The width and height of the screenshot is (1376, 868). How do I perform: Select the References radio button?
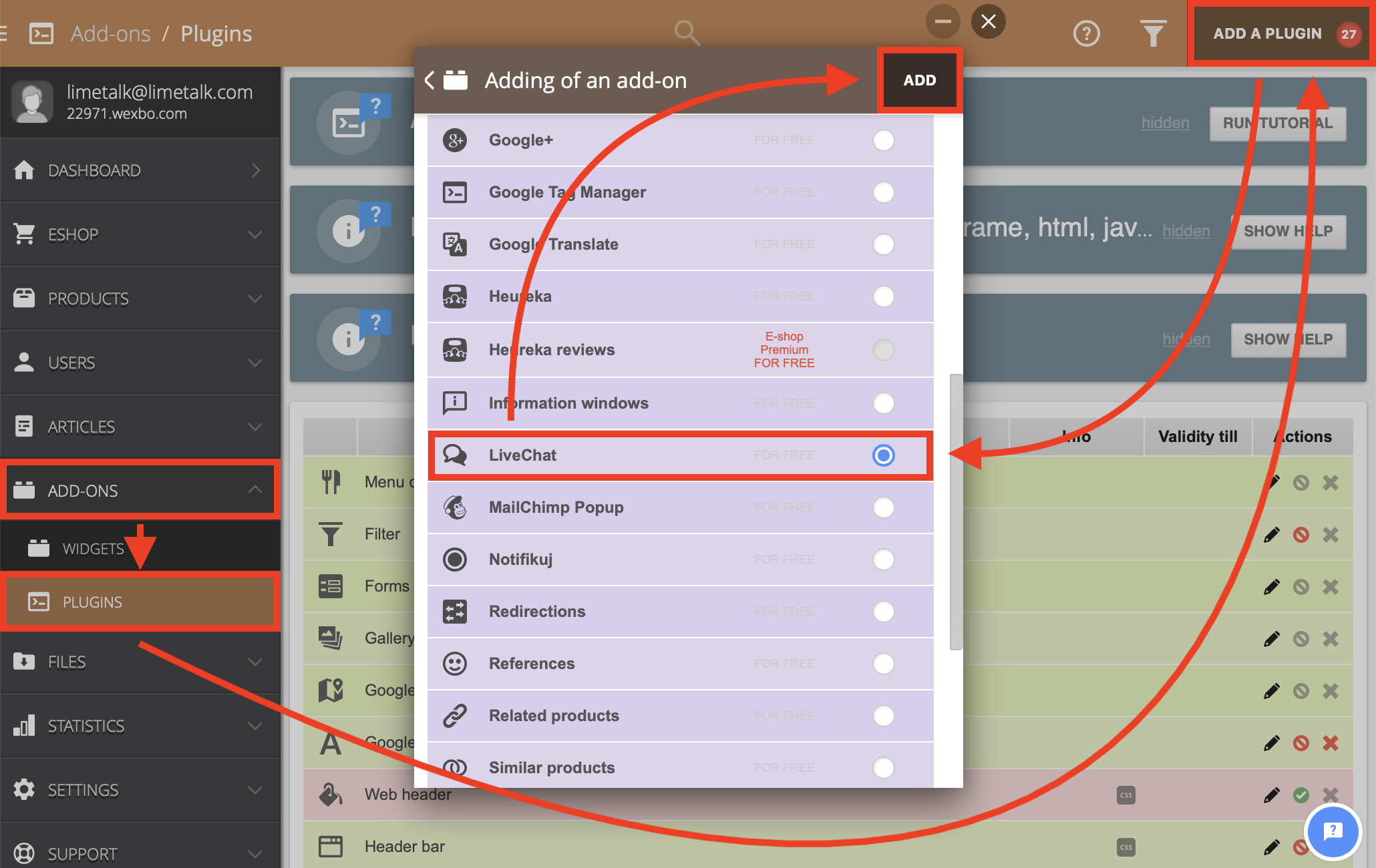click(x=884, y=664)
